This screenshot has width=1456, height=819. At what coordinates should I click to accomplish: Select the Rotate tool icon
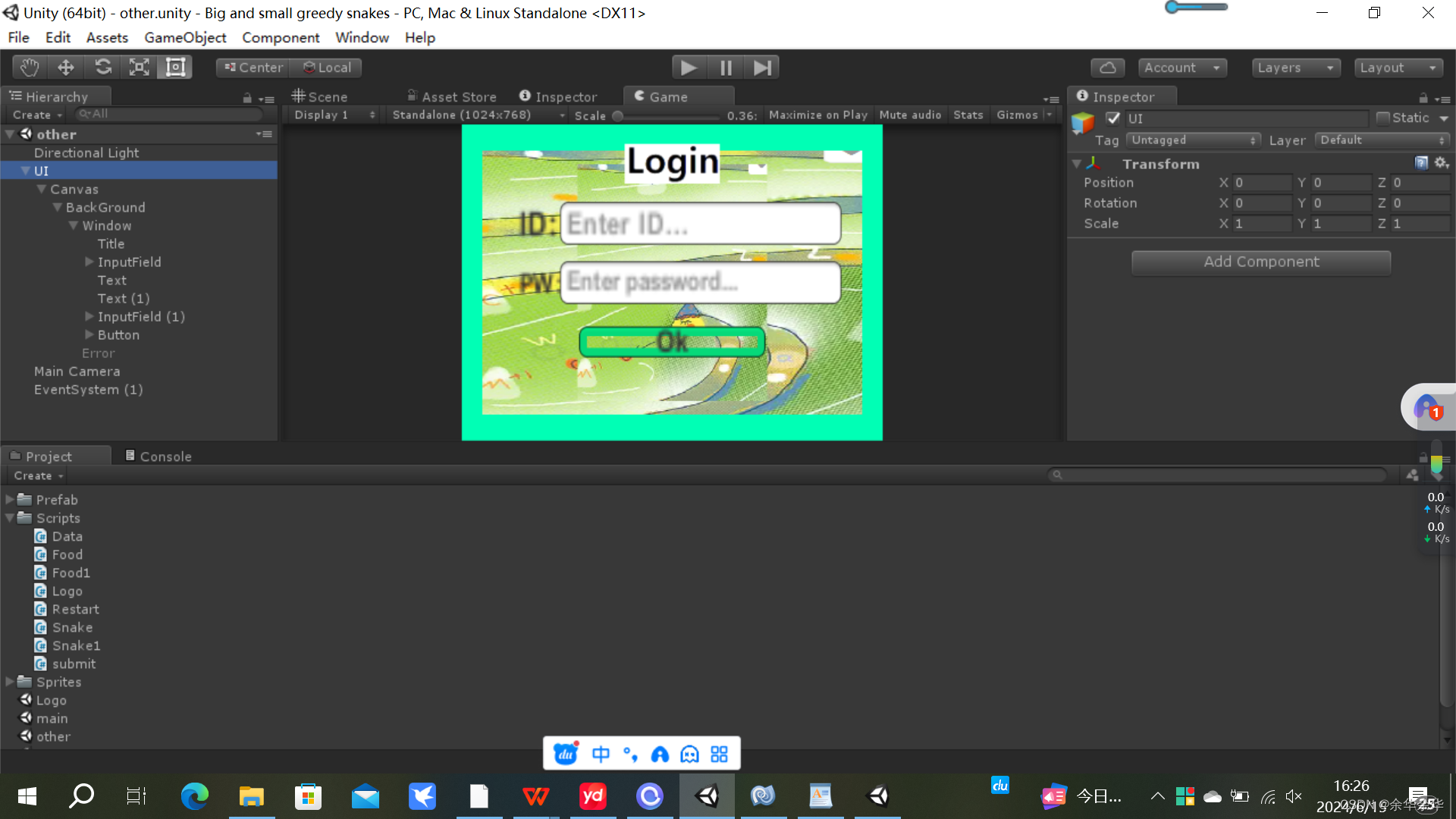pos(102,67)
